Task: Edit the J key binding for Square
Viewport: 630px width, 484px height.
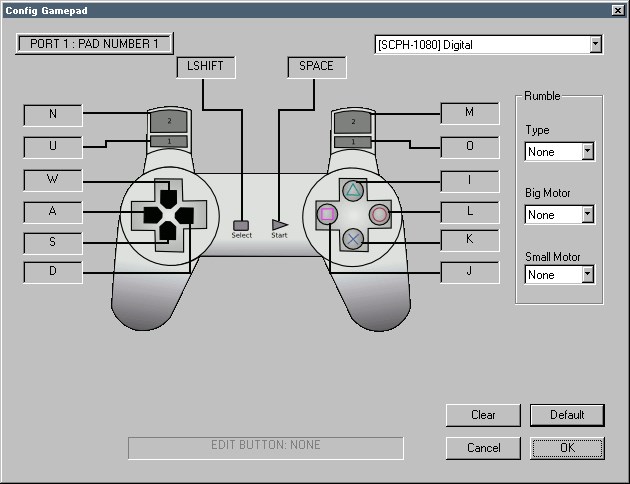Action: [470, 272]
